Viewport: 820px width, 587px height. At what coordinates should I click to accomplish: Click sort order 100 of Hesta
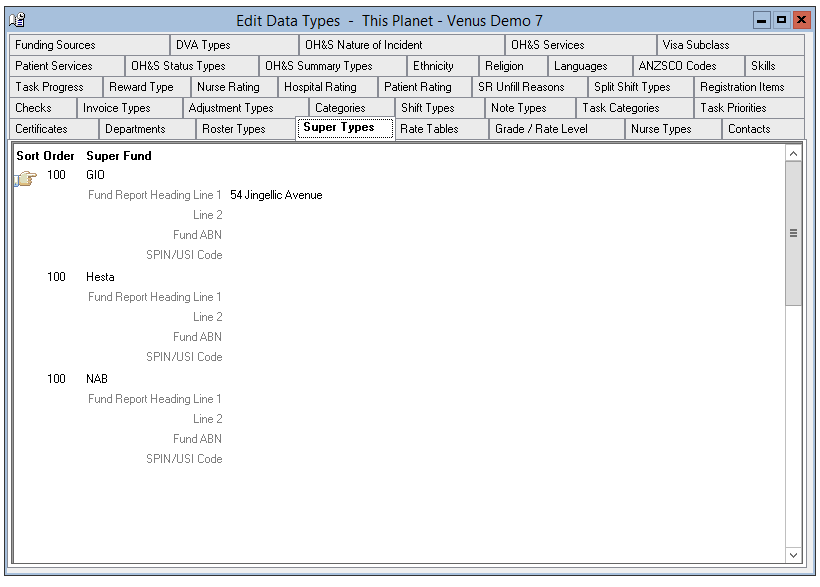[56, 277]
